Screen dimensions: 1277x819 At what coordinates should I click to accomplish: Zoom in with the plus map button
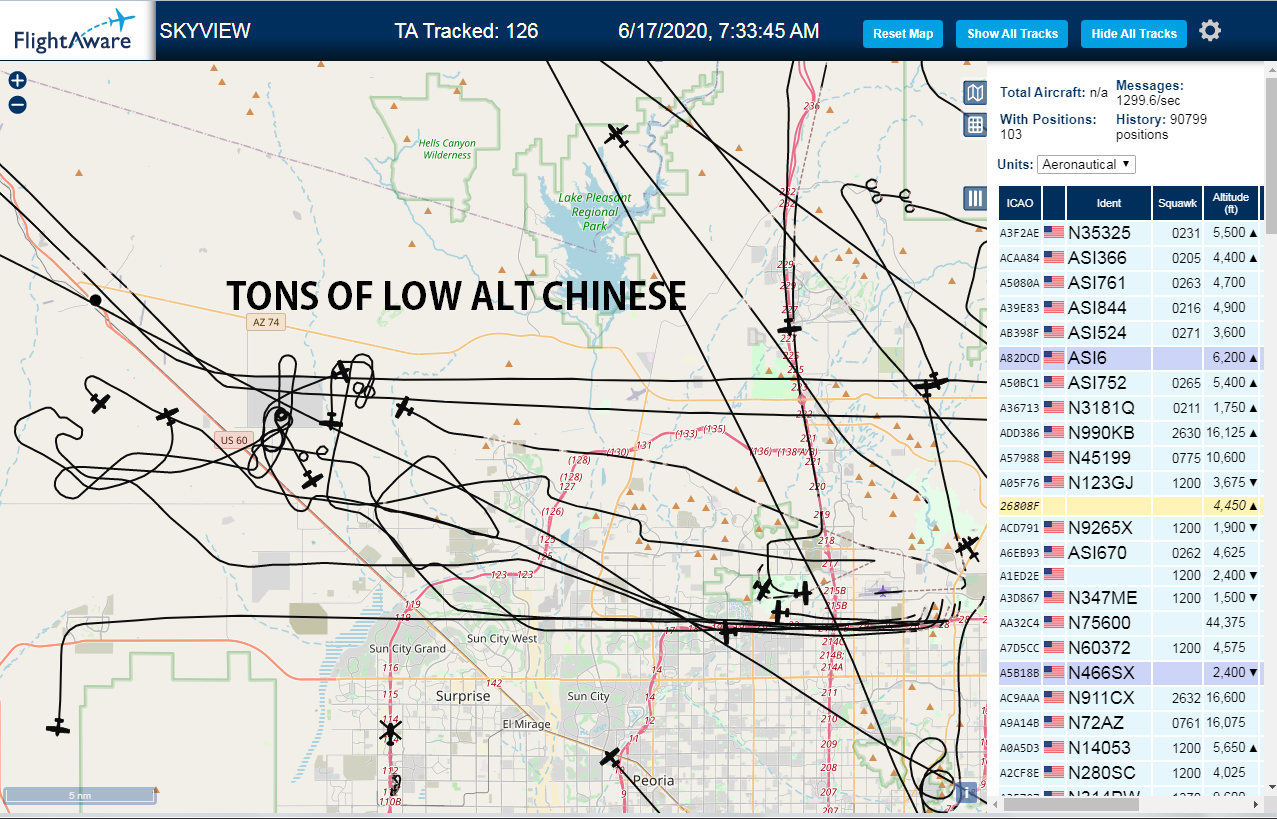pyautogui.click(x=17, y=81)
